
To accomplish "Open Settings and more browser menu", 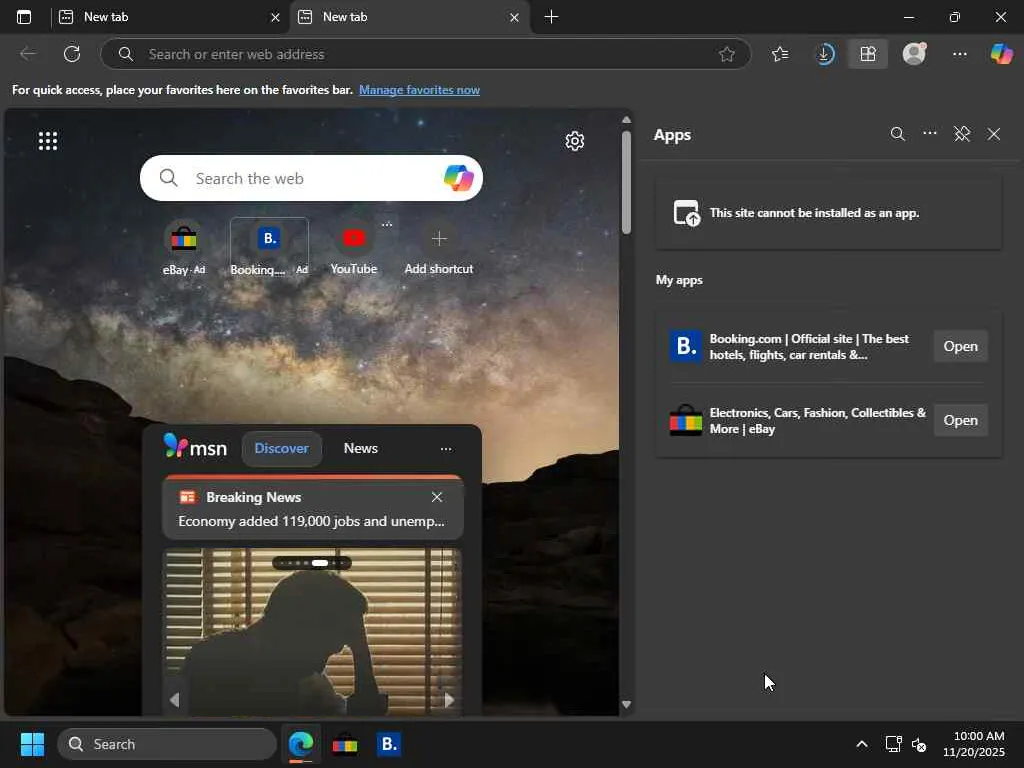I will (x=960, y=54).
